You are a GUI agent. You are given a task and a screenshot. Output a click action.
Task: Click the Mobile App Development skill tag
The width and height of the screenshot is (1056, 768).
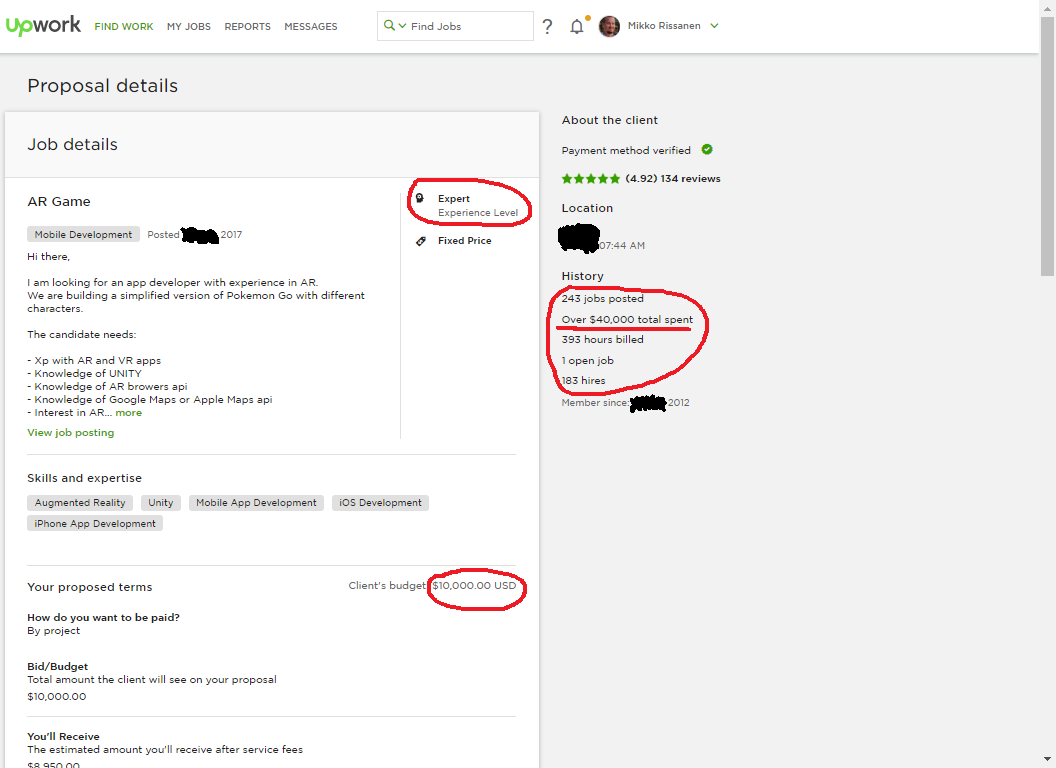(256, 503)
